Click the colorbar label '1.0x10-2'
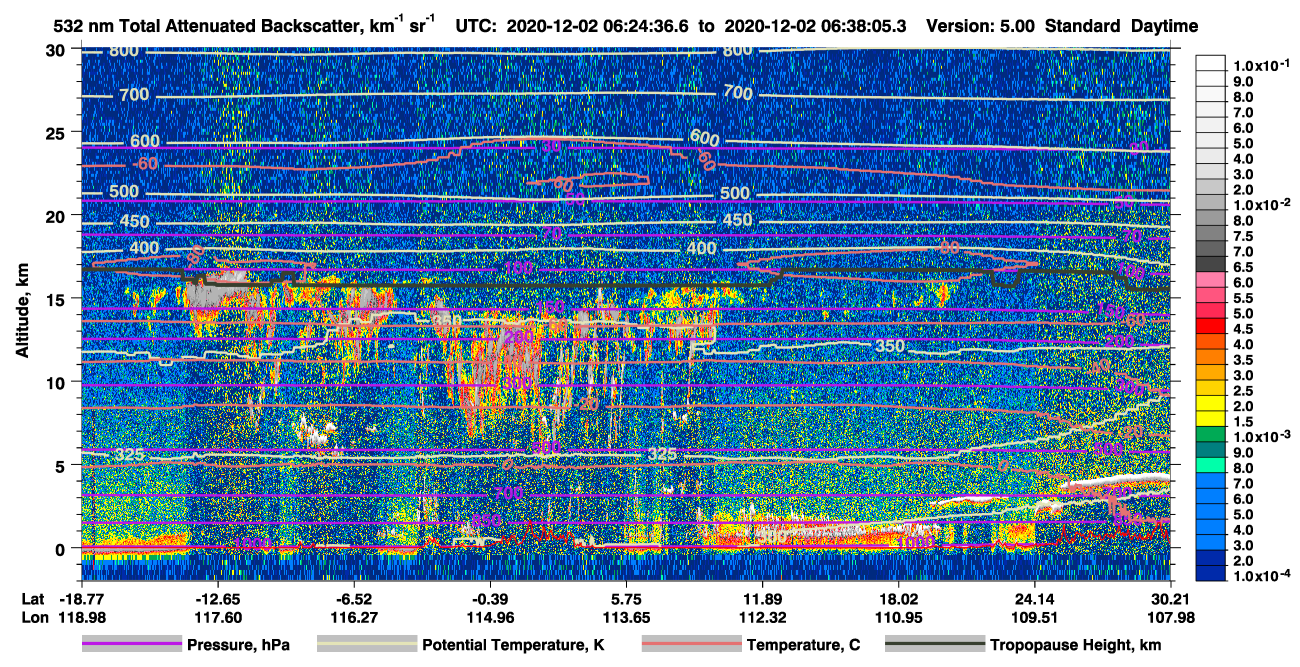Image resolution: width=1300 pixels, height=667 pixels. click(x=1264, y=204)
